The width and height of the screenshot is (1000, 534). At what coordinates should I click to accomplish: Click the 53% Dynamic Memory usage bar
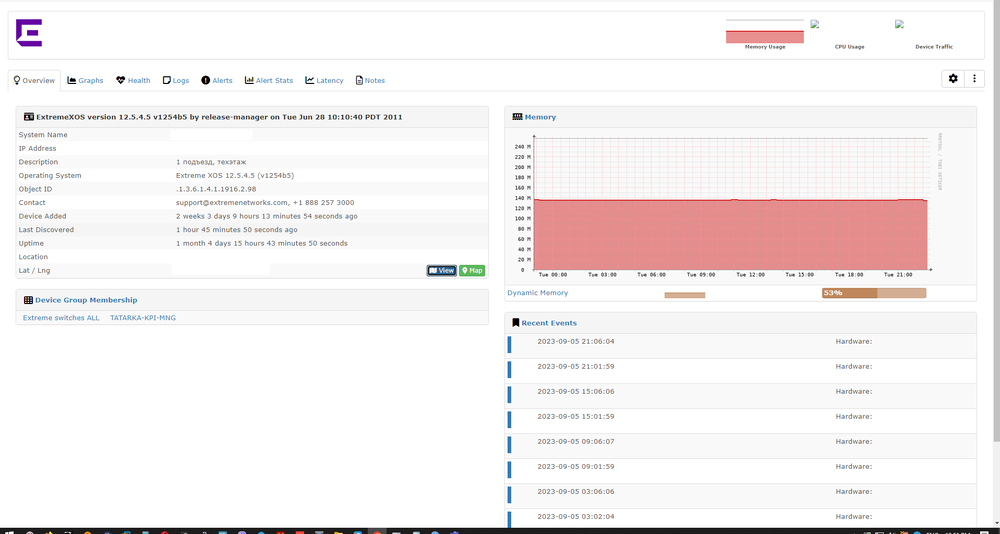873,293
